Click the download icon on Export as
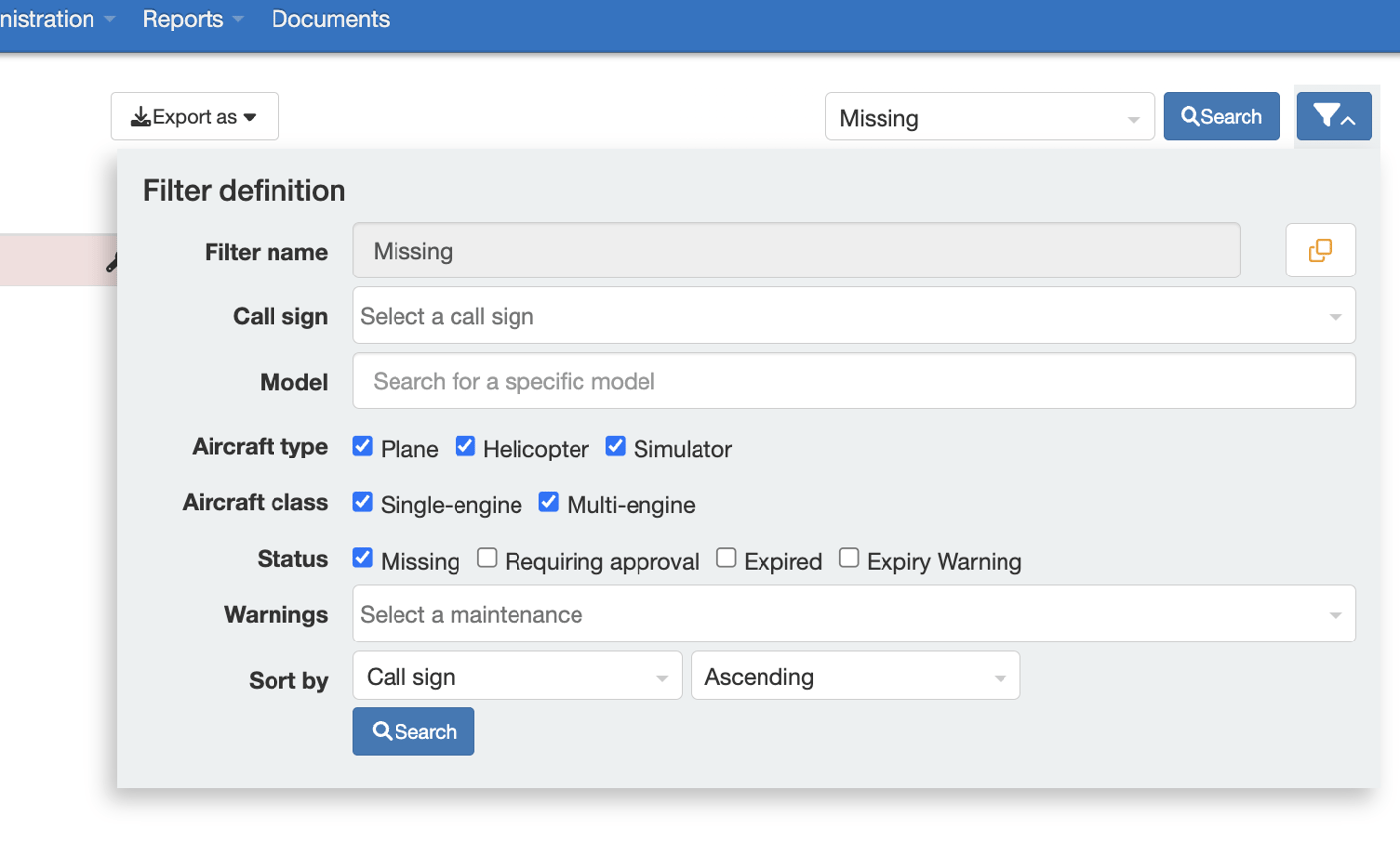 143,116
